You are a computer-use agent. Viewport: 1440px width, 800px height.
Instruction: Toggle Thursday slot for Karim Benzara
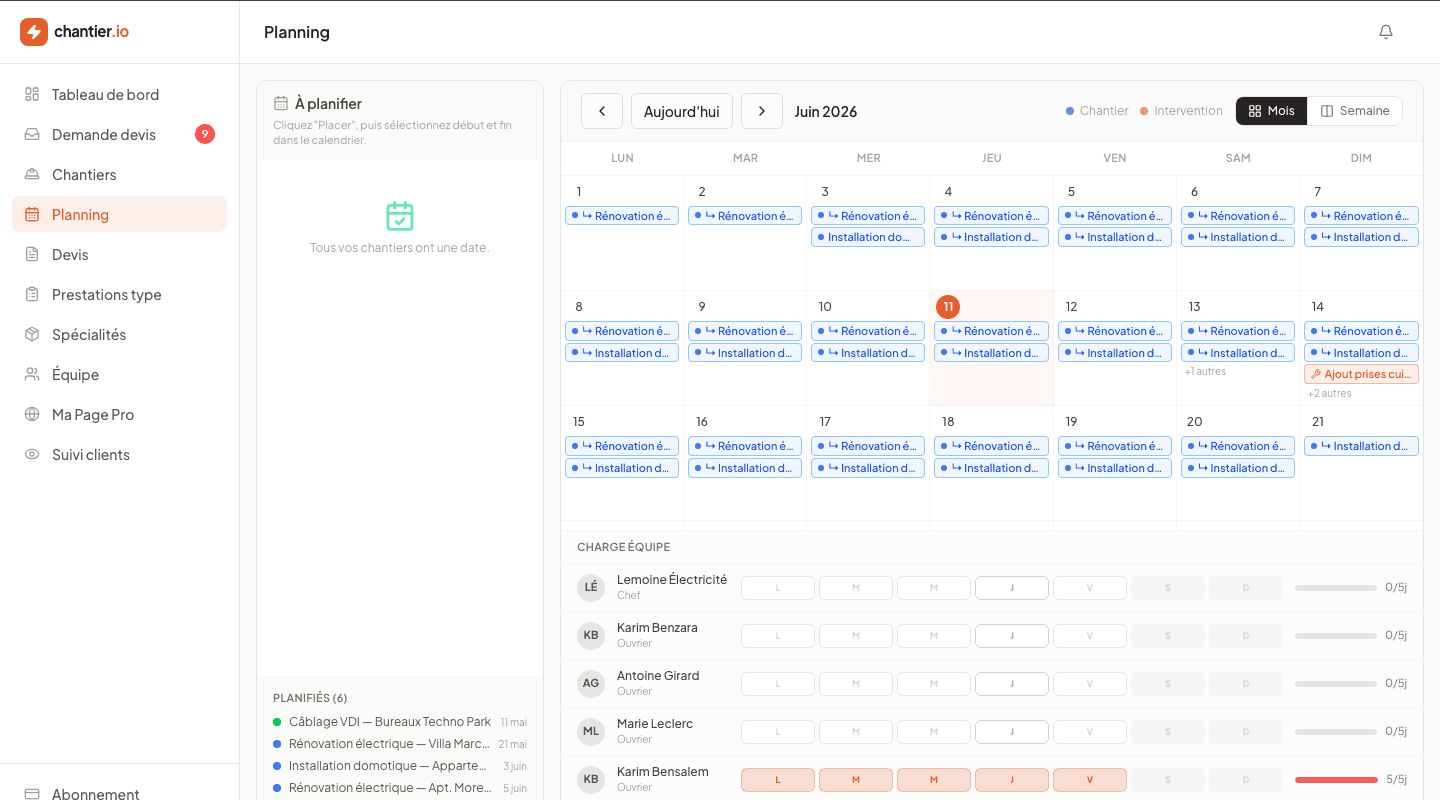tap(1012, 636)
